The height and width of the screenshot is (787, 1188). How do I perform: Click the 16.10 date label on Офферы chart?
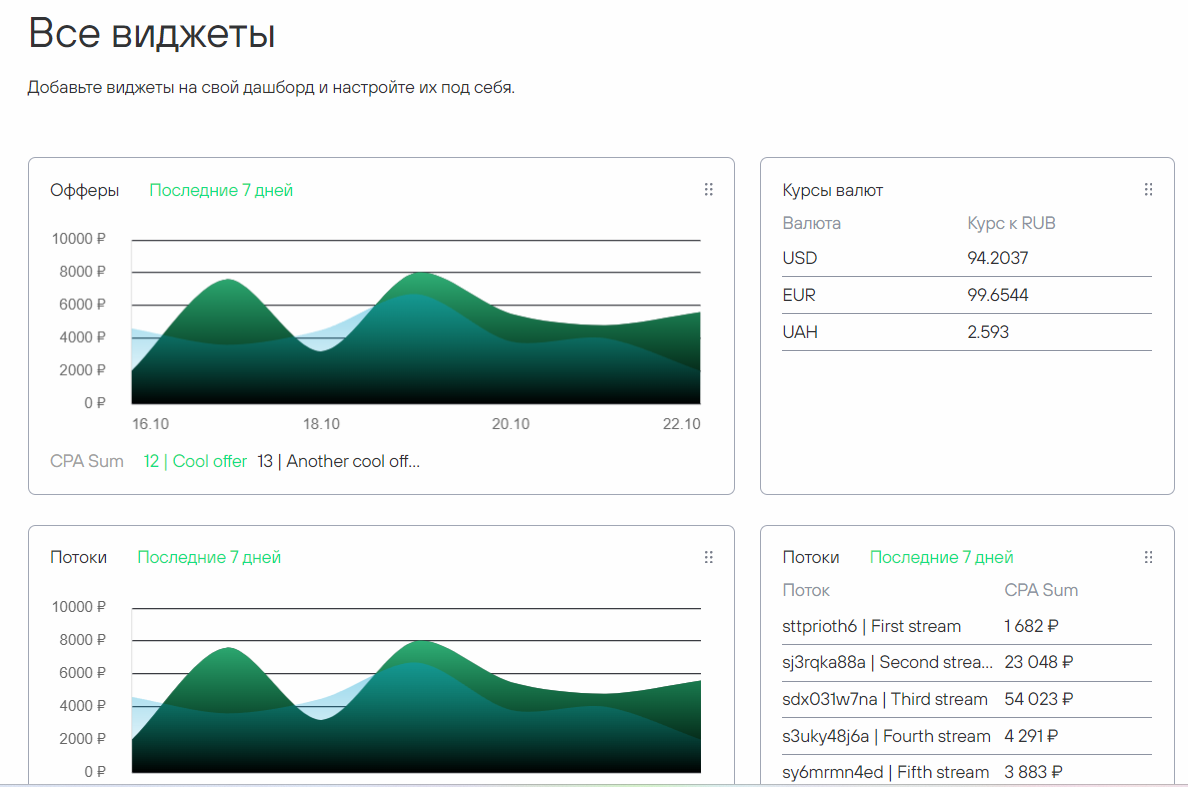151,424
